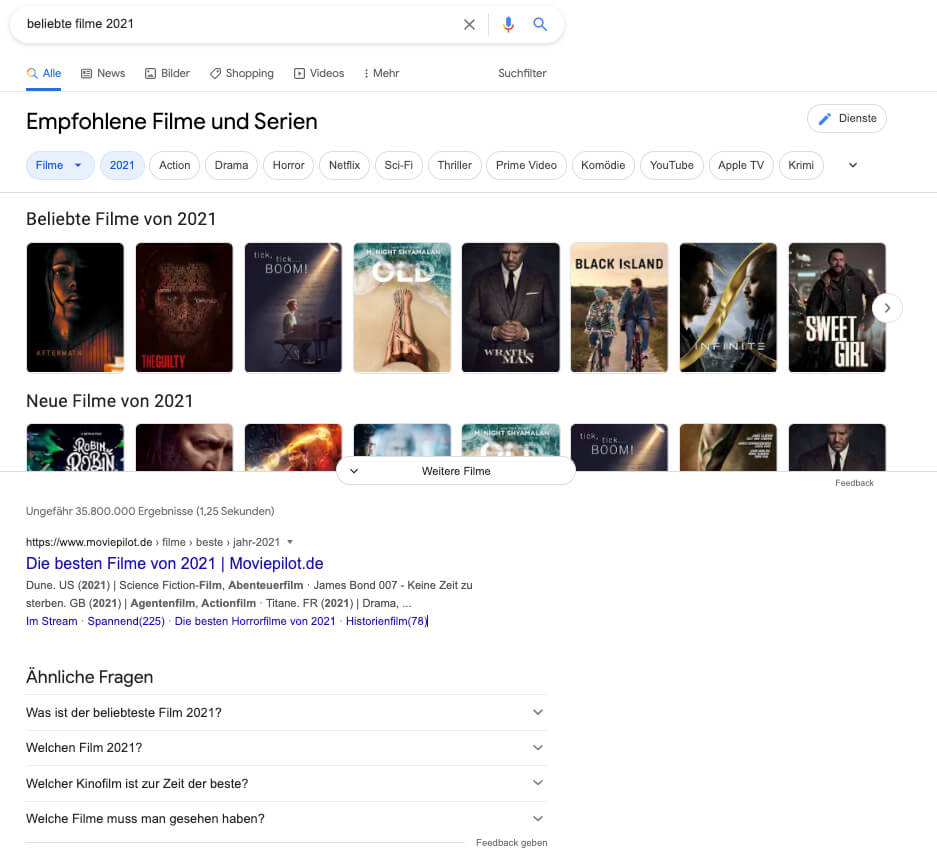Viewport: 937px width, 856px height.
Task: Select the Thriller chip
Action: click(454, 166)
